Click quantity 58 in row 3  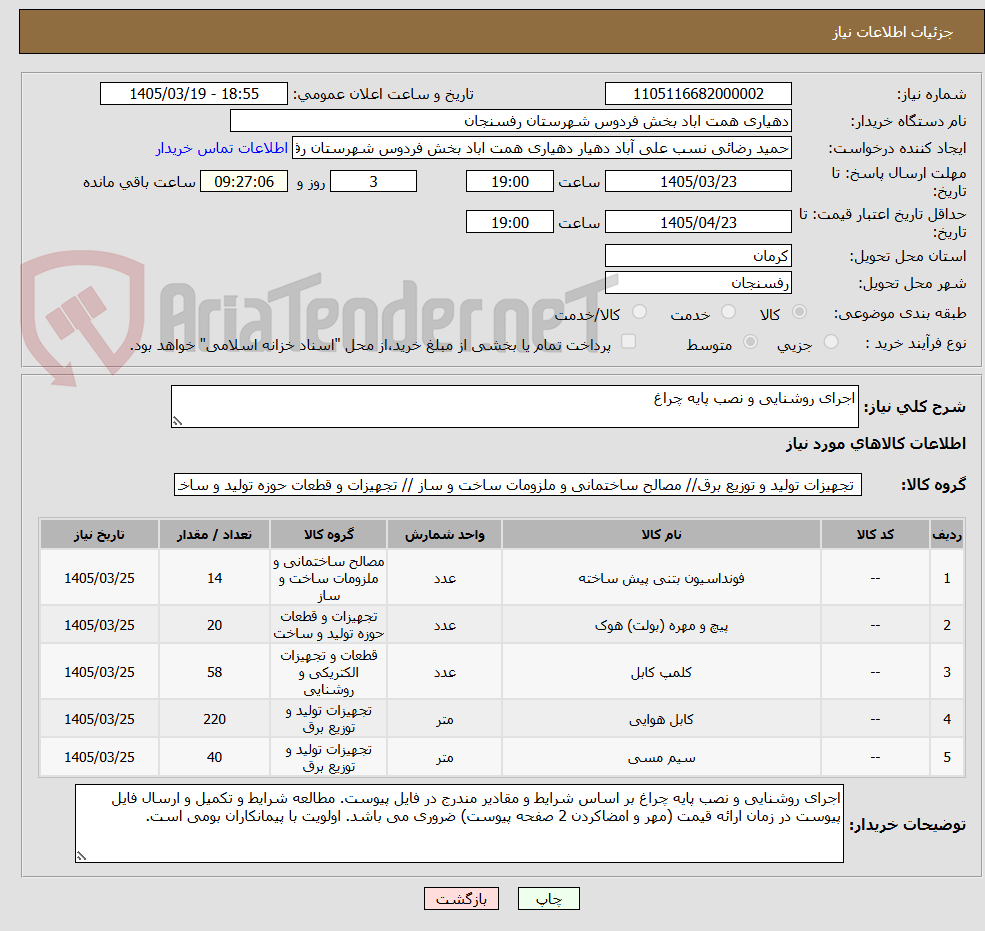tap(214, 672)
